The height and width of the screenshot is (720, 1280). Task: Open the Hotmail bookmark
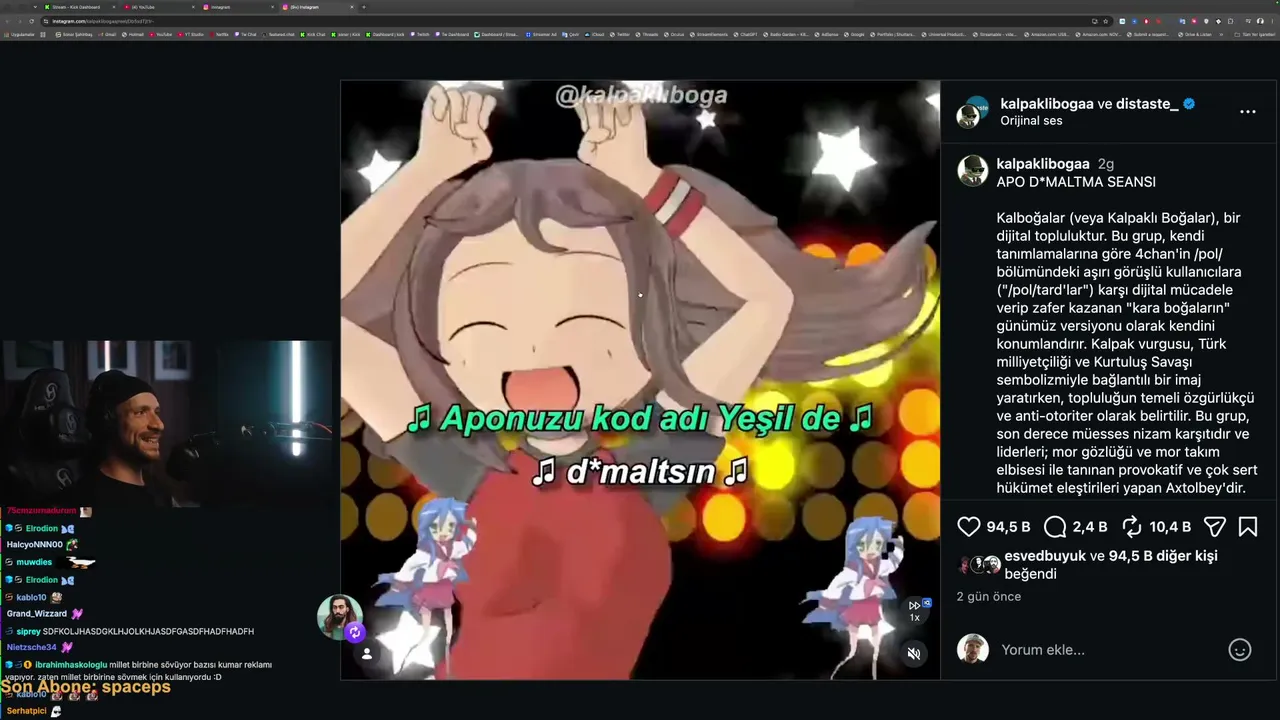click(x=134, y=34)
